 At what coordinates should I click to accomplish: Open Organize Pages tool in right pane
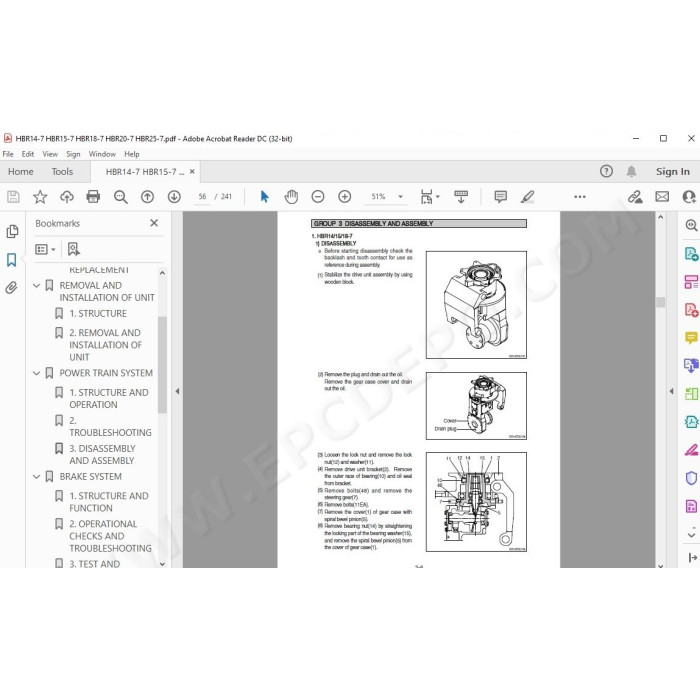[x=692, y=282]
